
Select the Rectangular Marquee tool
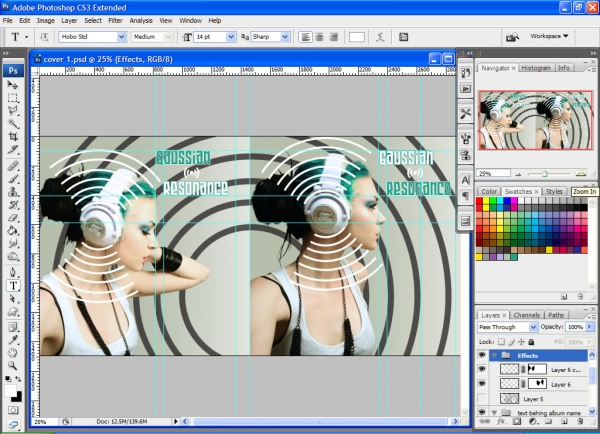point(13,98)
